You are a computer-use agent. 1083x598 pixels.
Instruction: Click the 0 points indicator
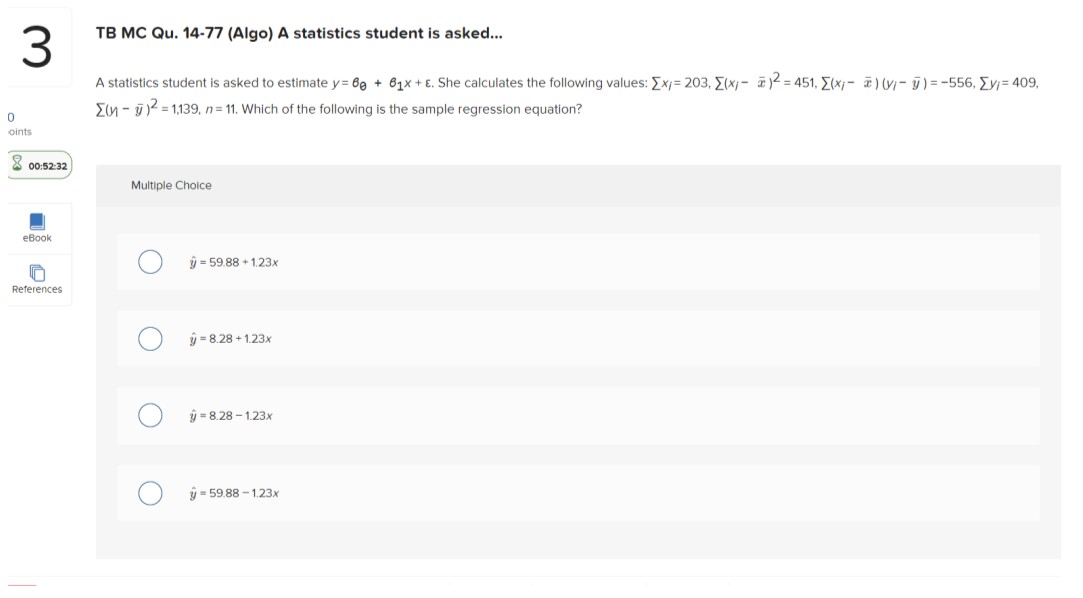(10, 125)
